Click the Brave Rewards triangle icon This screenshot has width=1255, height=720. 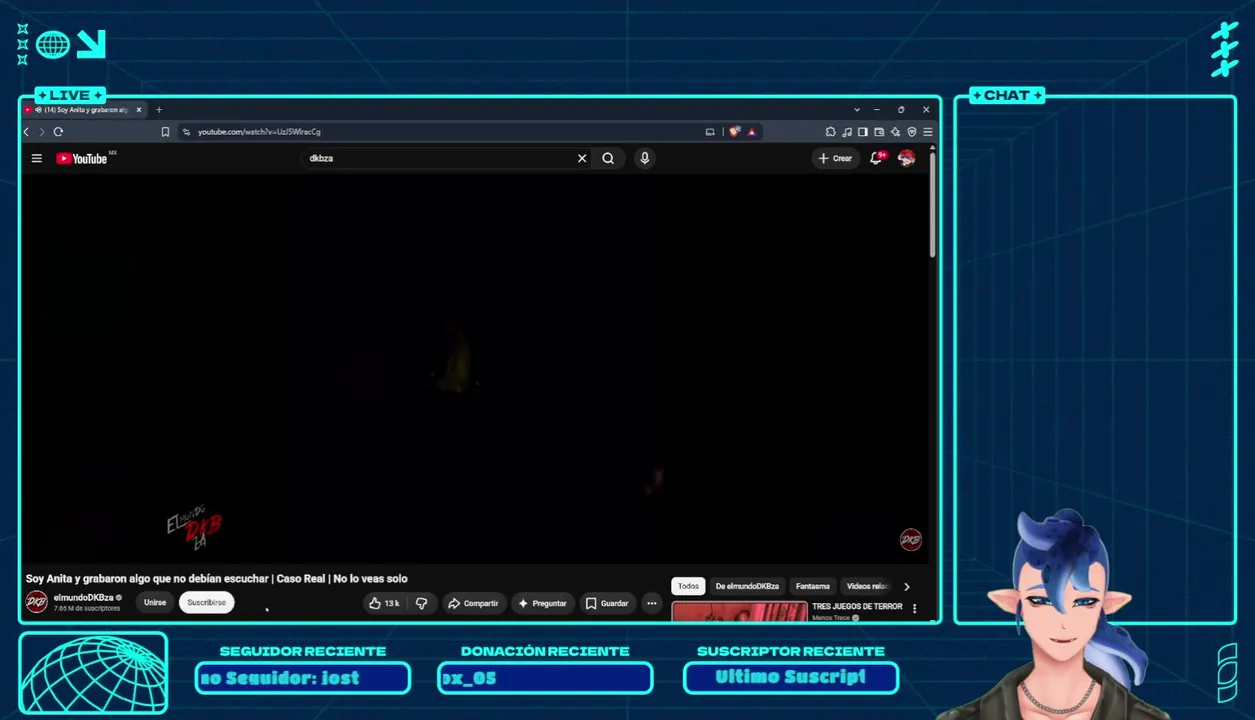[752, 132]
